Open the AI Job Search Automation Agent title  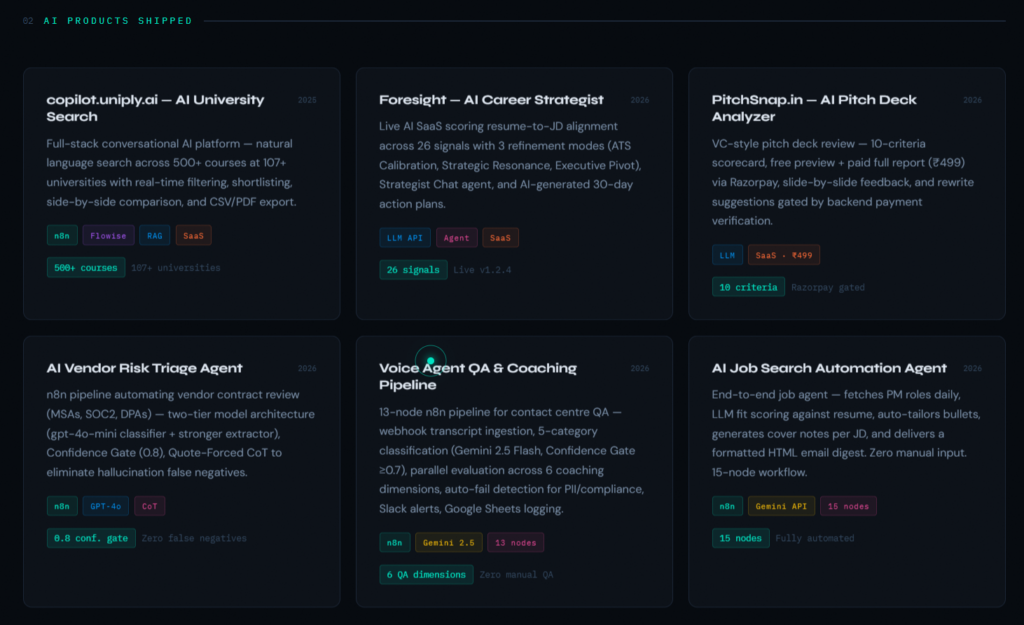[829, 368]
